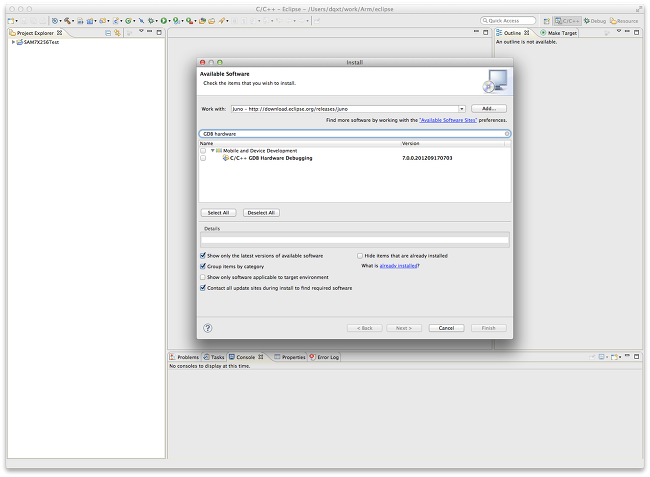Maximize the editor area

click(x=486, y=32)
